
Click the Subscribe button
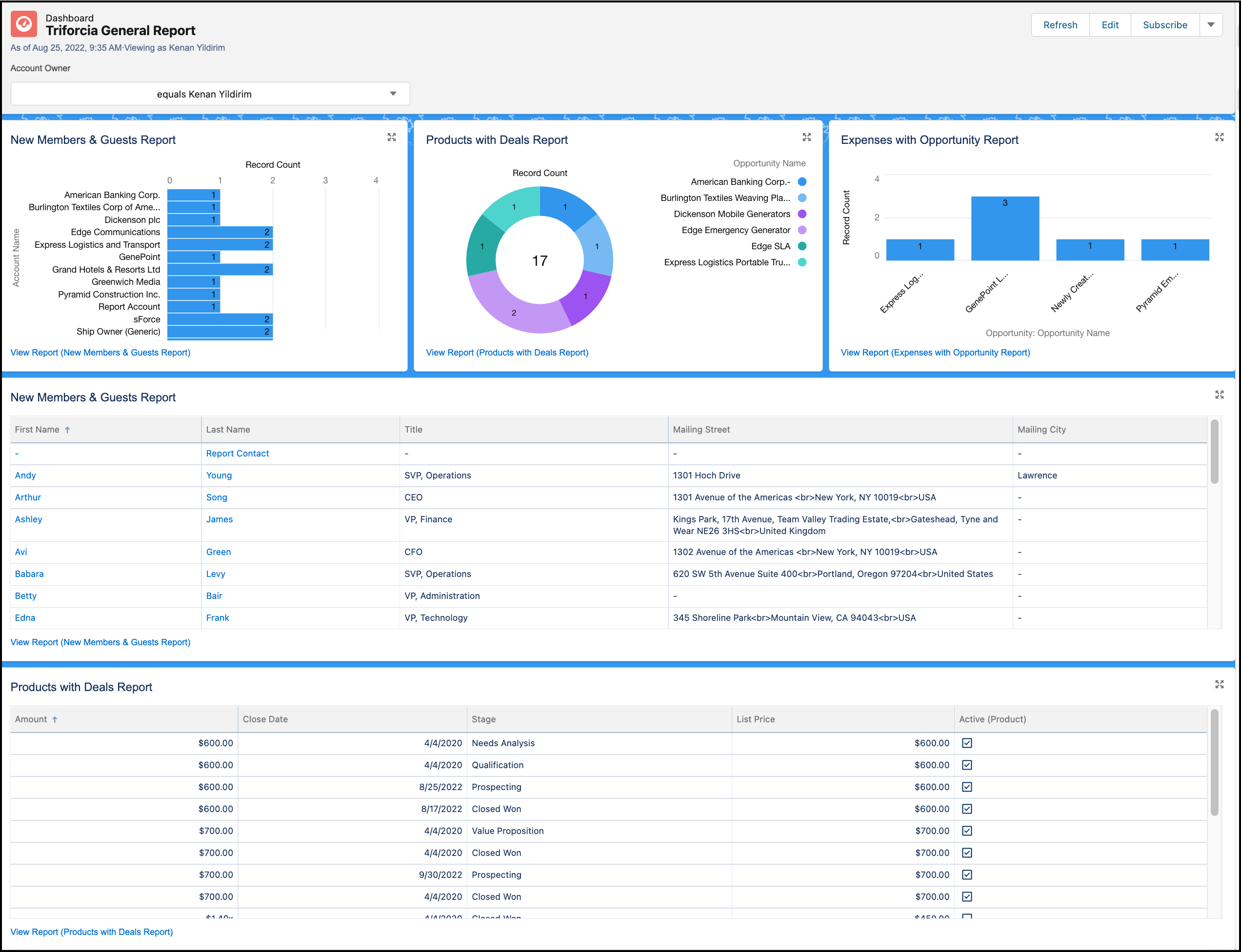pos(1164,25)
